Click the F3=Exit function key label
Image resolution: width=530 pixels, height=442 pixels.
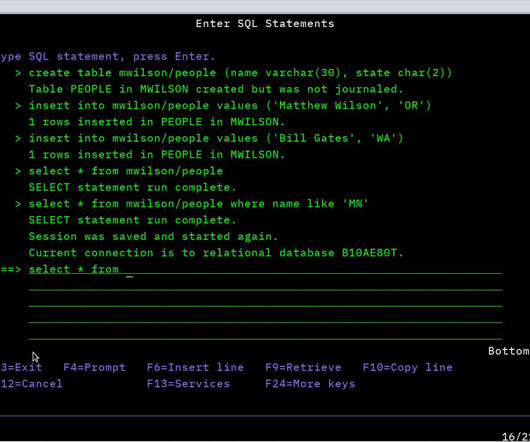coord(21,367)
